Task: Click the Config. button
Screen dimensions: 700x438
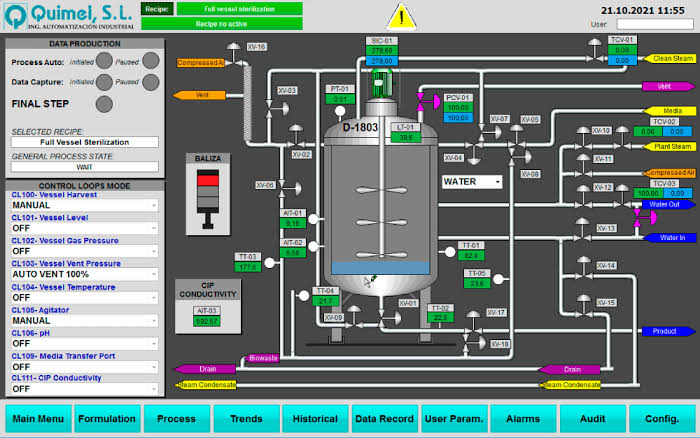Action: click(662, 419)
